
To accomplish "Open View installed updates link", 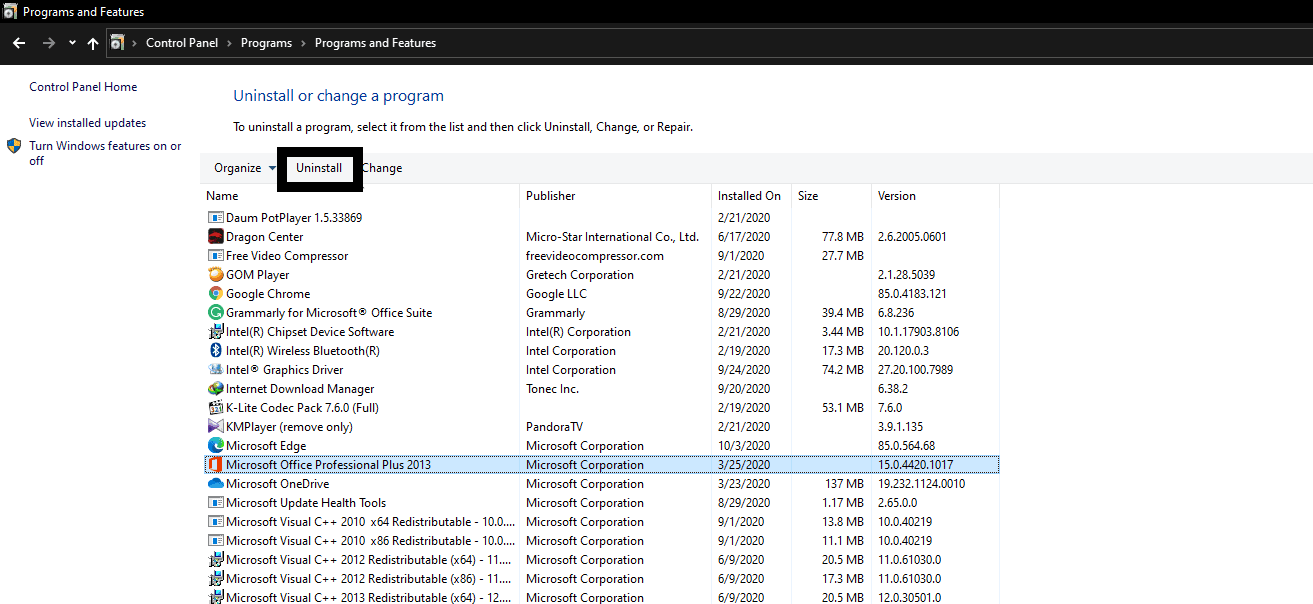I will tap(88, 123).
